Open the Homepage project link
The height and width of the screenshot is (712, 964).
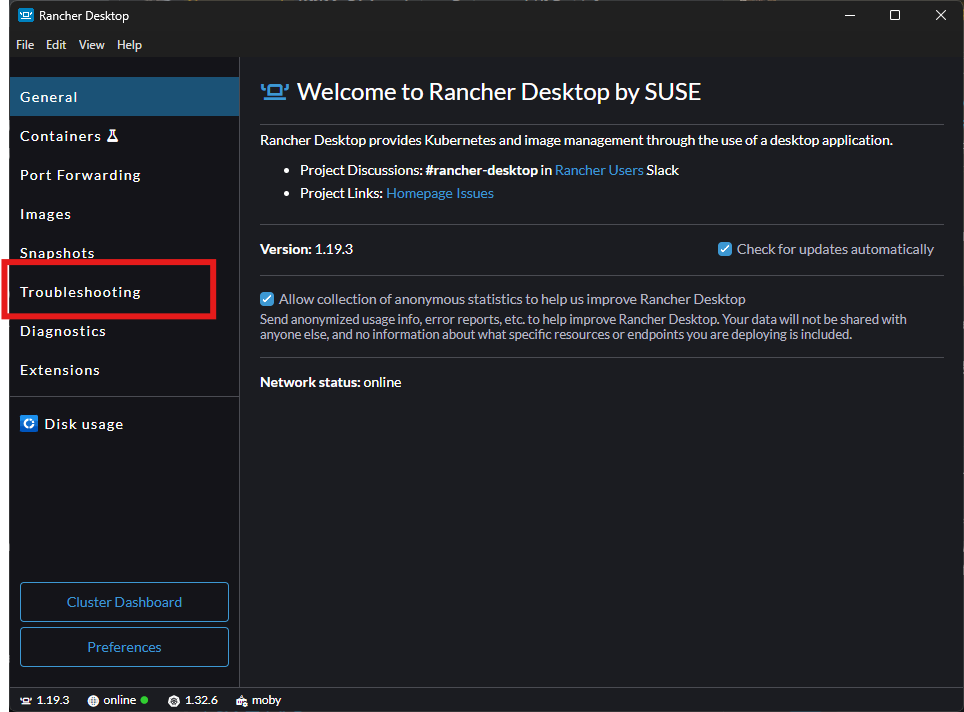[419, 193]
